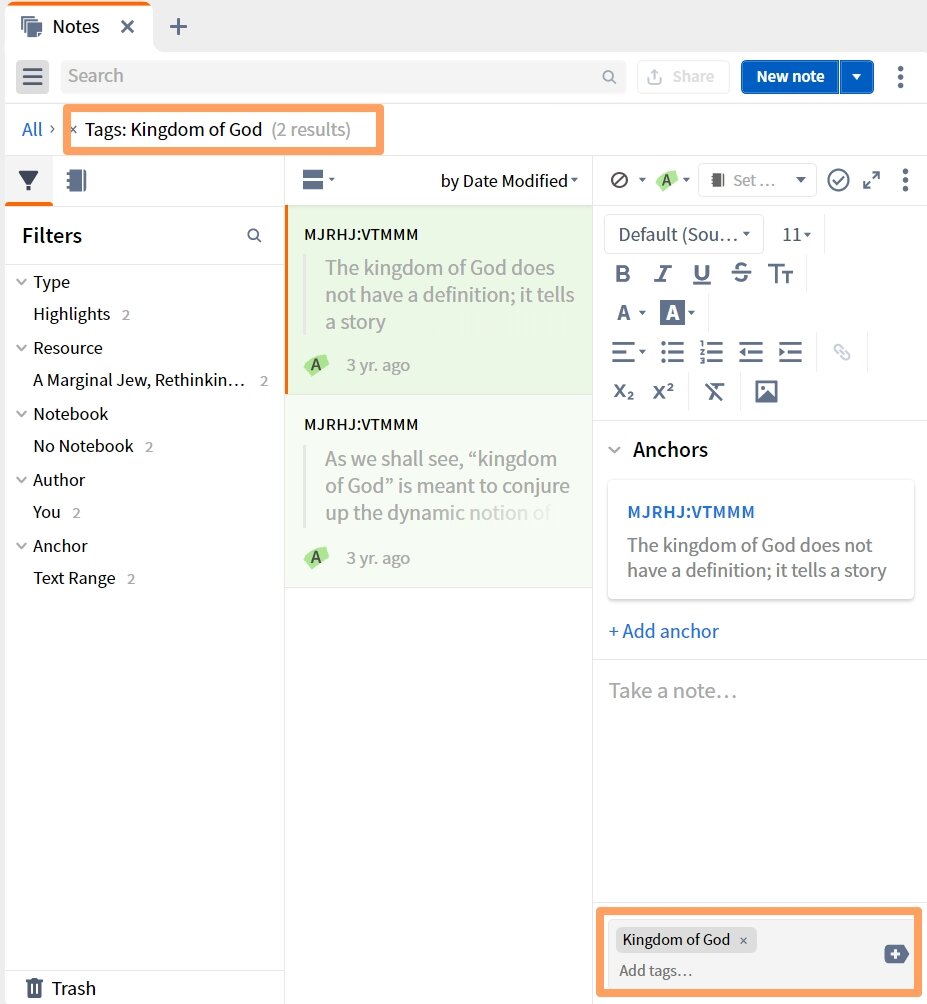Insert a numbered list

pos(711,352)
